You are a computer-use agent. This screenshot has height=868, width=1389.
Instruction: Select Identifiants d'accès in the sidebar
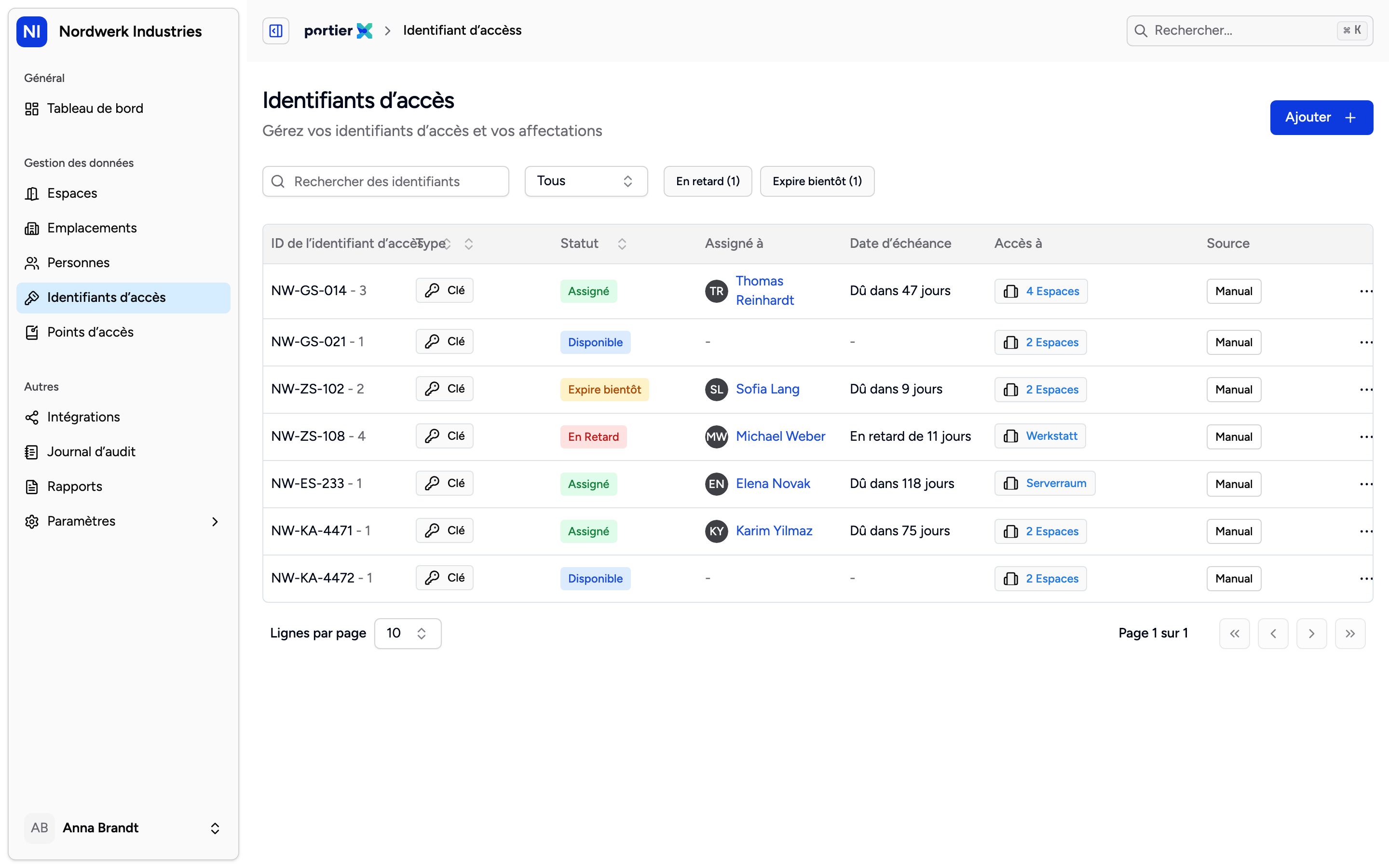coord(123,298)
